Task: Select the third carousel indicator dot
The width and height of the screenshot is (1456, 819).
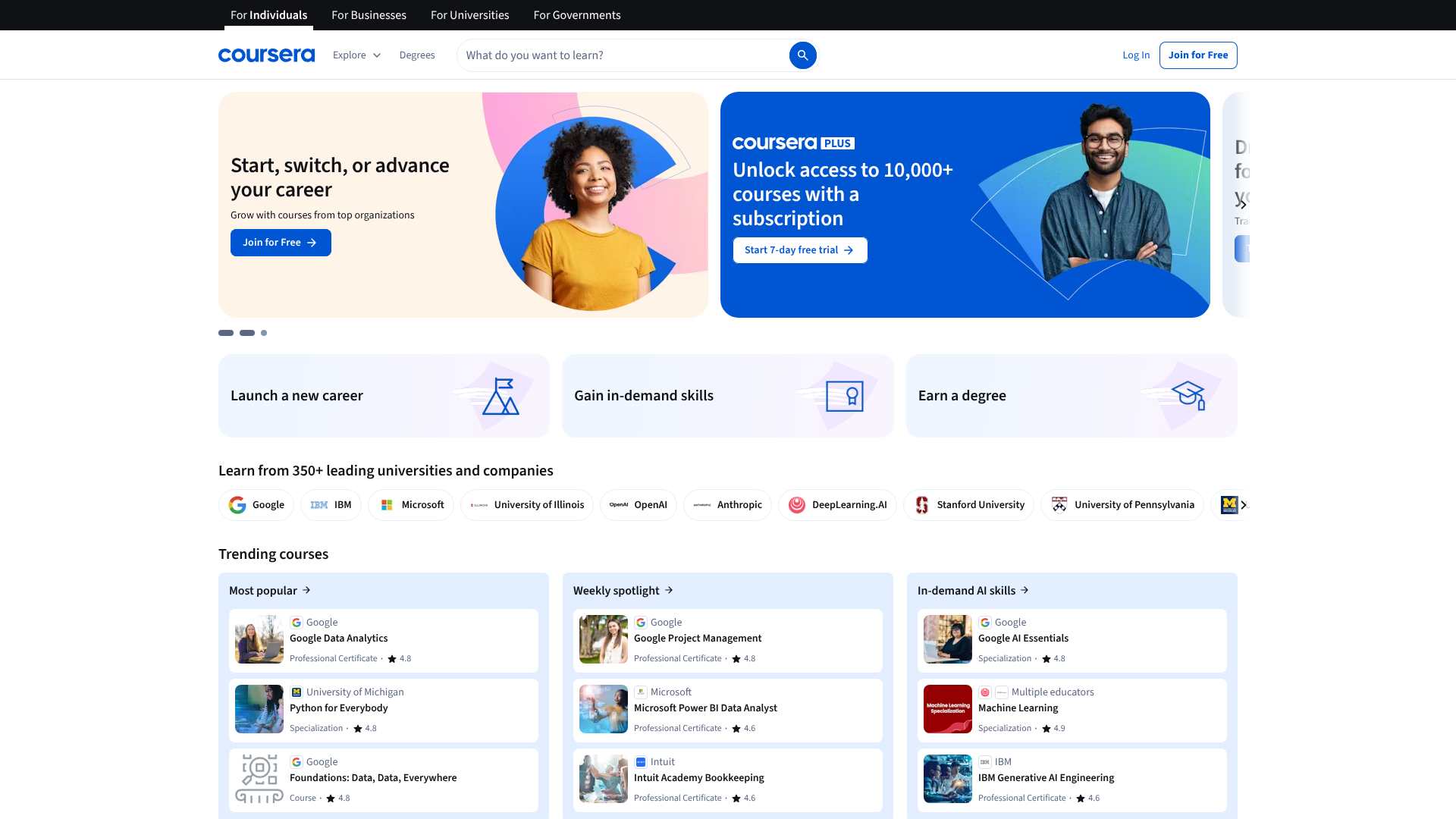Action: point(263,333)
